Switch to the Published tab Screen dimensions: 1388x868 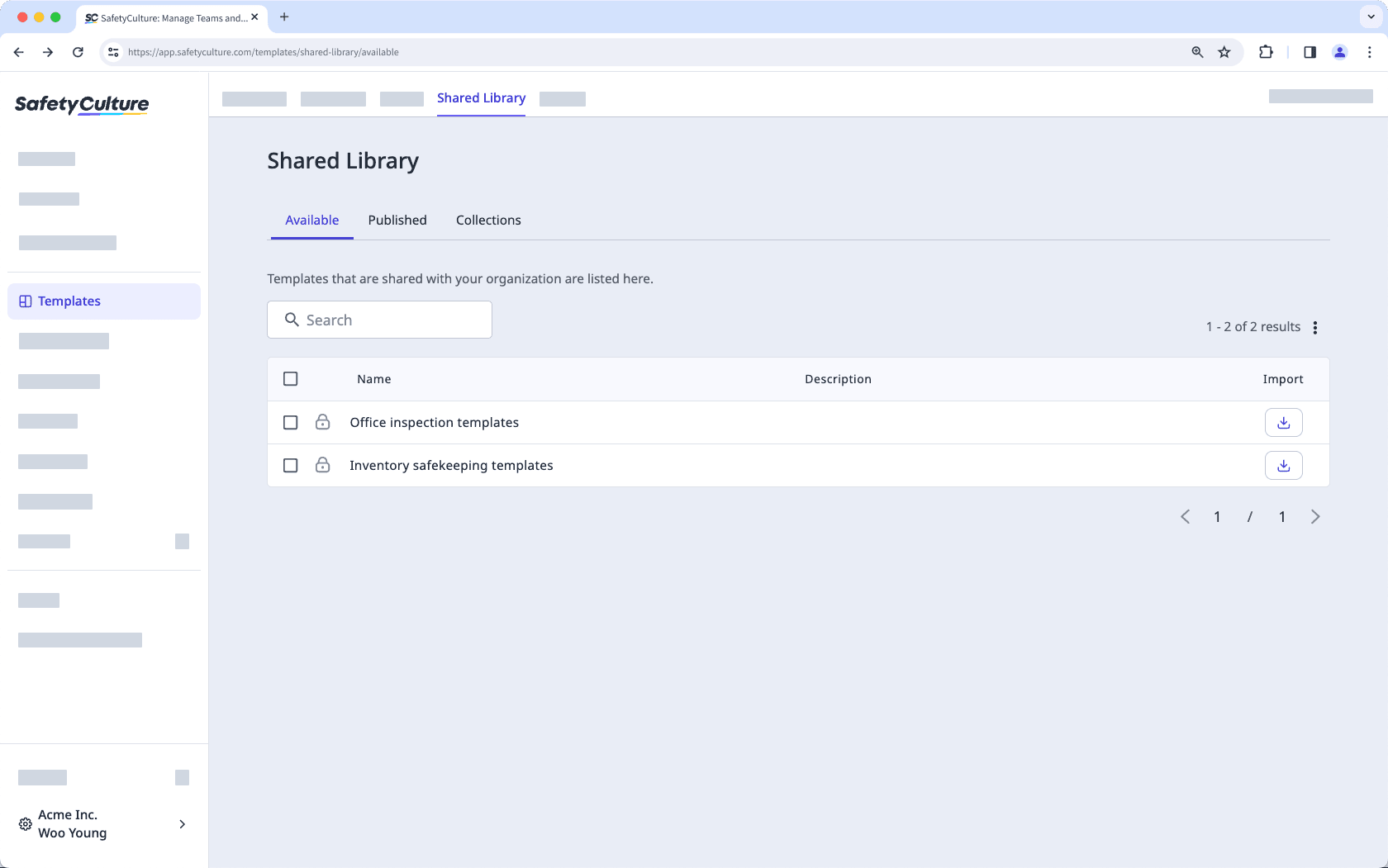397,220
